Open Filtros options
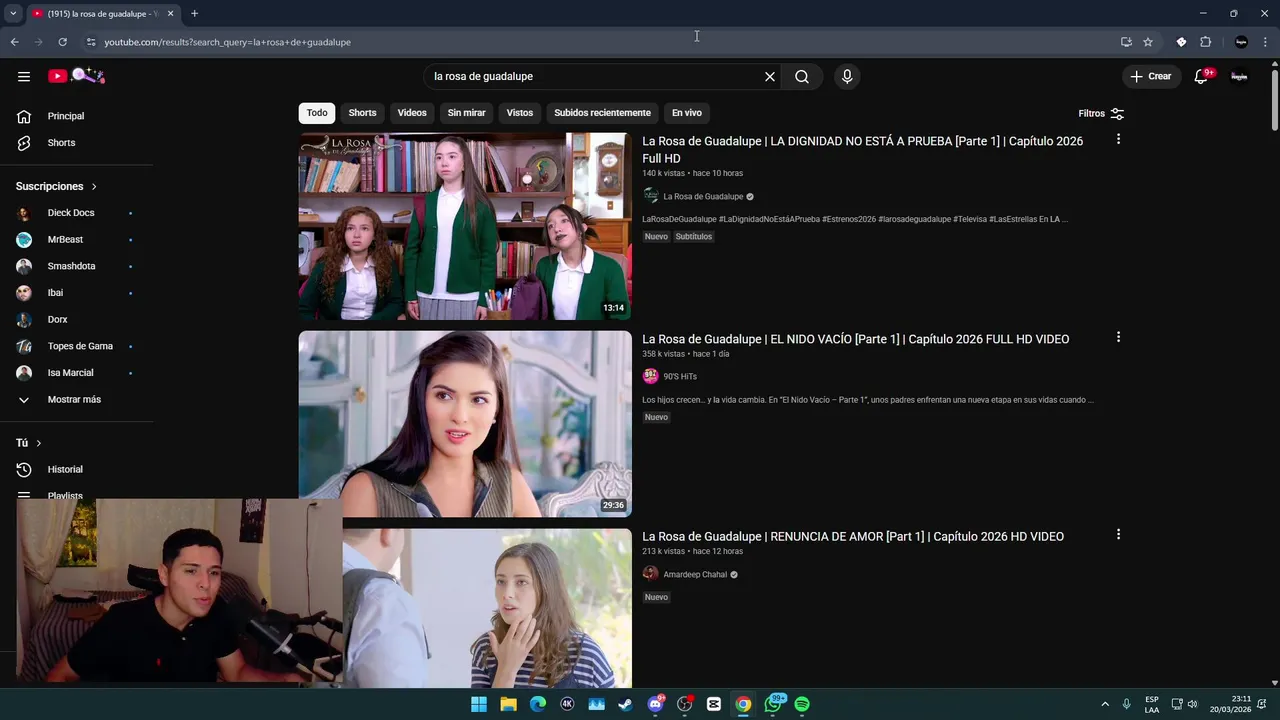The height and width of the screenshot is (720, 1280). (1101, 113)
